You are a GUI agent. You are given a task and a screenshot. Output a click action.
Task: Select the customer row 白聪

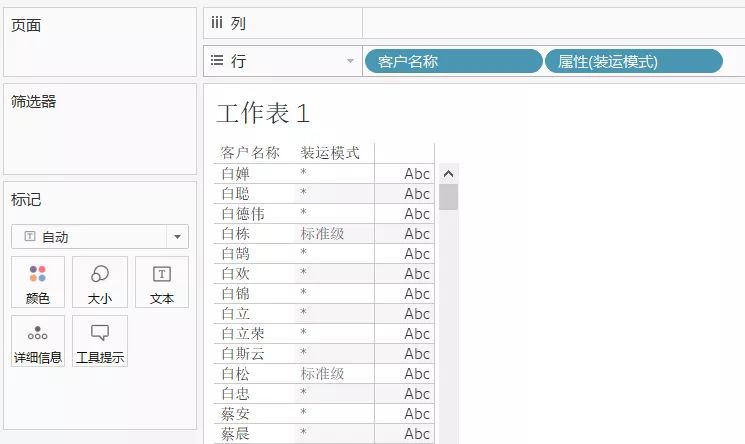tap(236, 194)
